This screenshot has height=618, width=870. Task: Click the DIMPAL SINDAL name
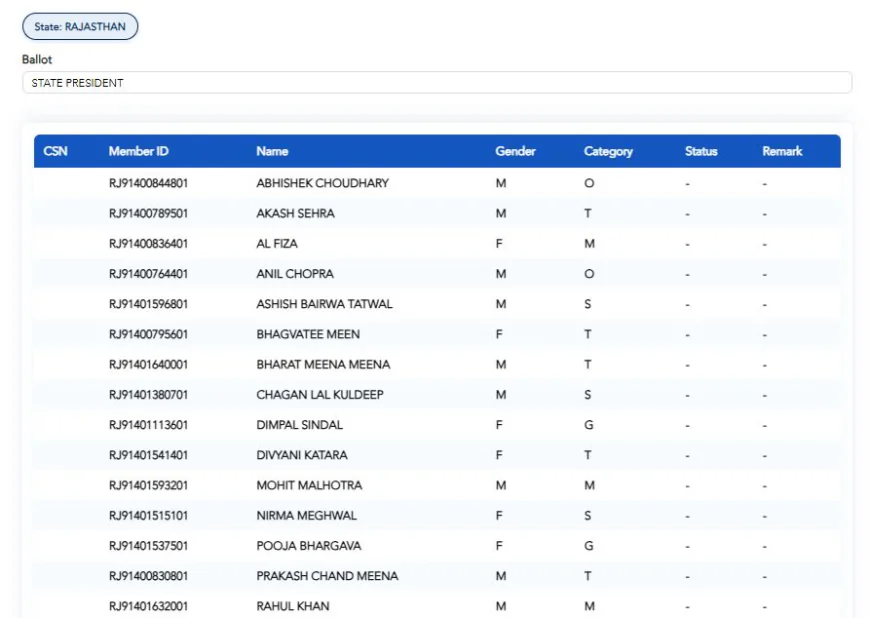(x=299, y=425)
